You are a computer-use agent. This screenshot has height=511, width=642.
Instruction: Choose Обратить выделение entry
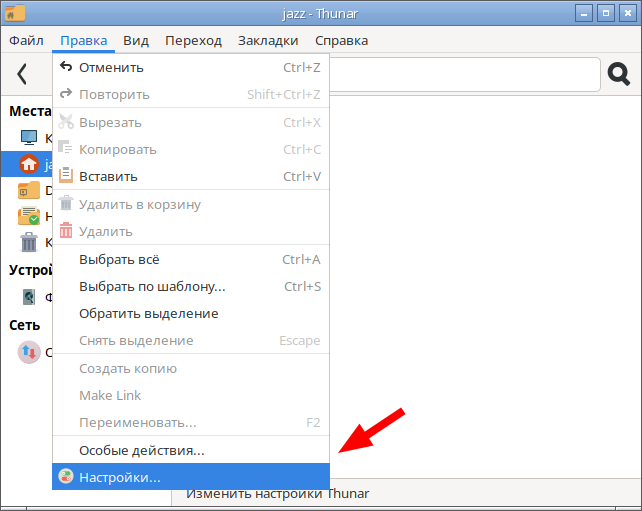pos(191,314)
